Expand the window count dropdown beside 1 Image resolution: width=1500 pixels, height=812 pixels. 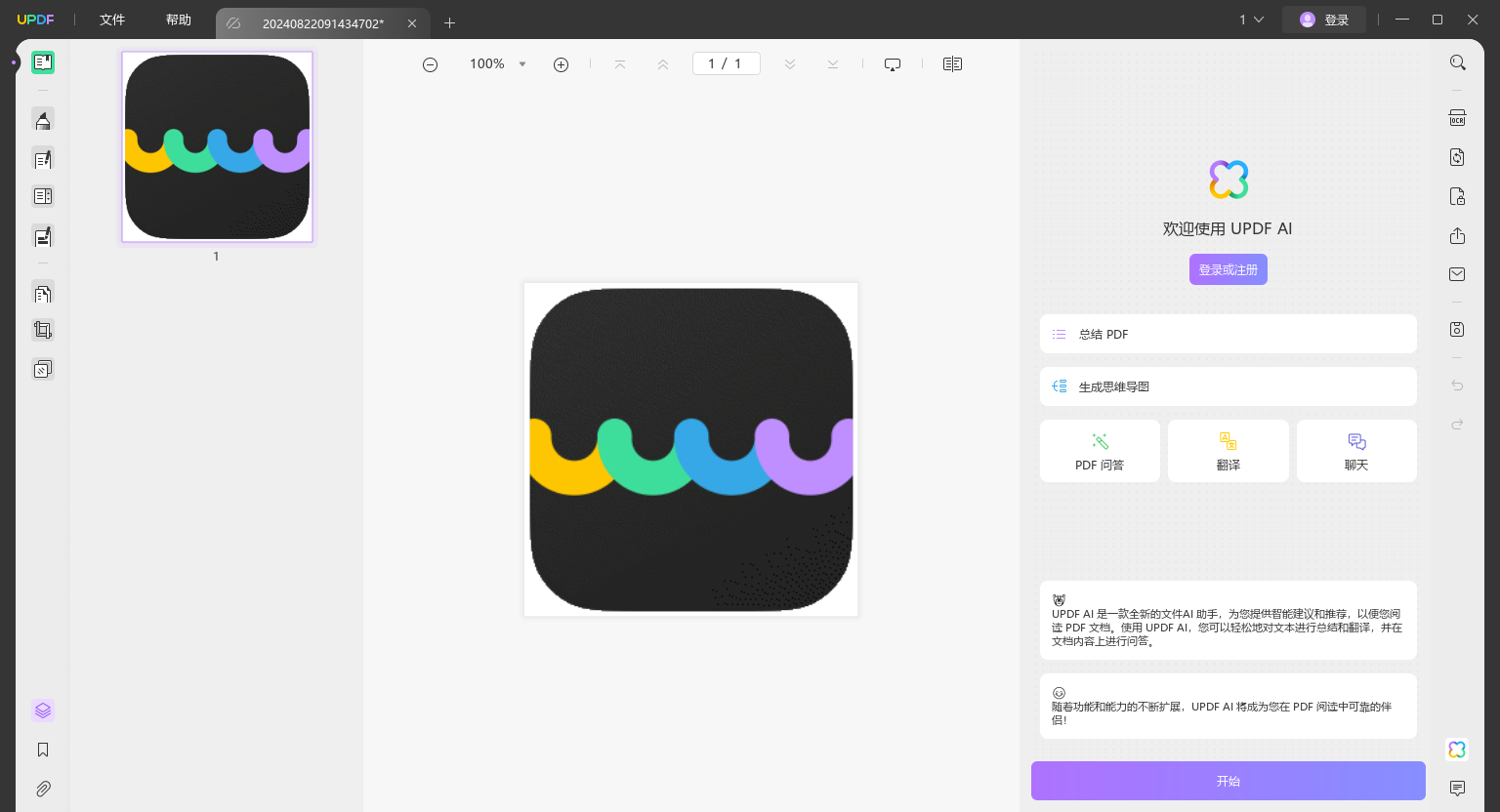coord(1259,20)
